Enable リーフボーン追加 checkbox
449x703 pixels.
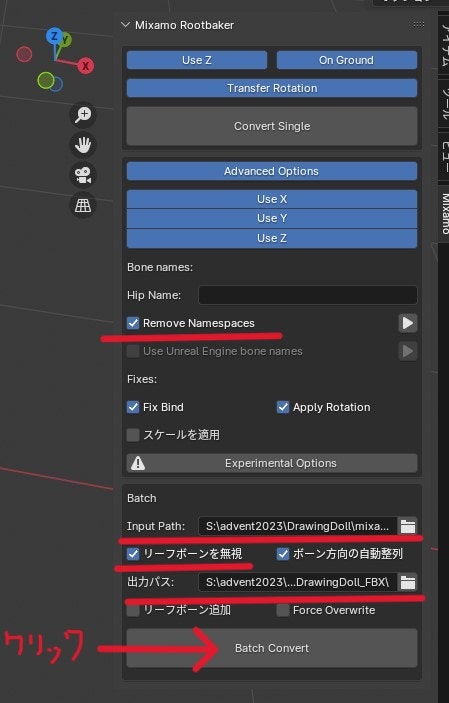(x=133, y=610)
